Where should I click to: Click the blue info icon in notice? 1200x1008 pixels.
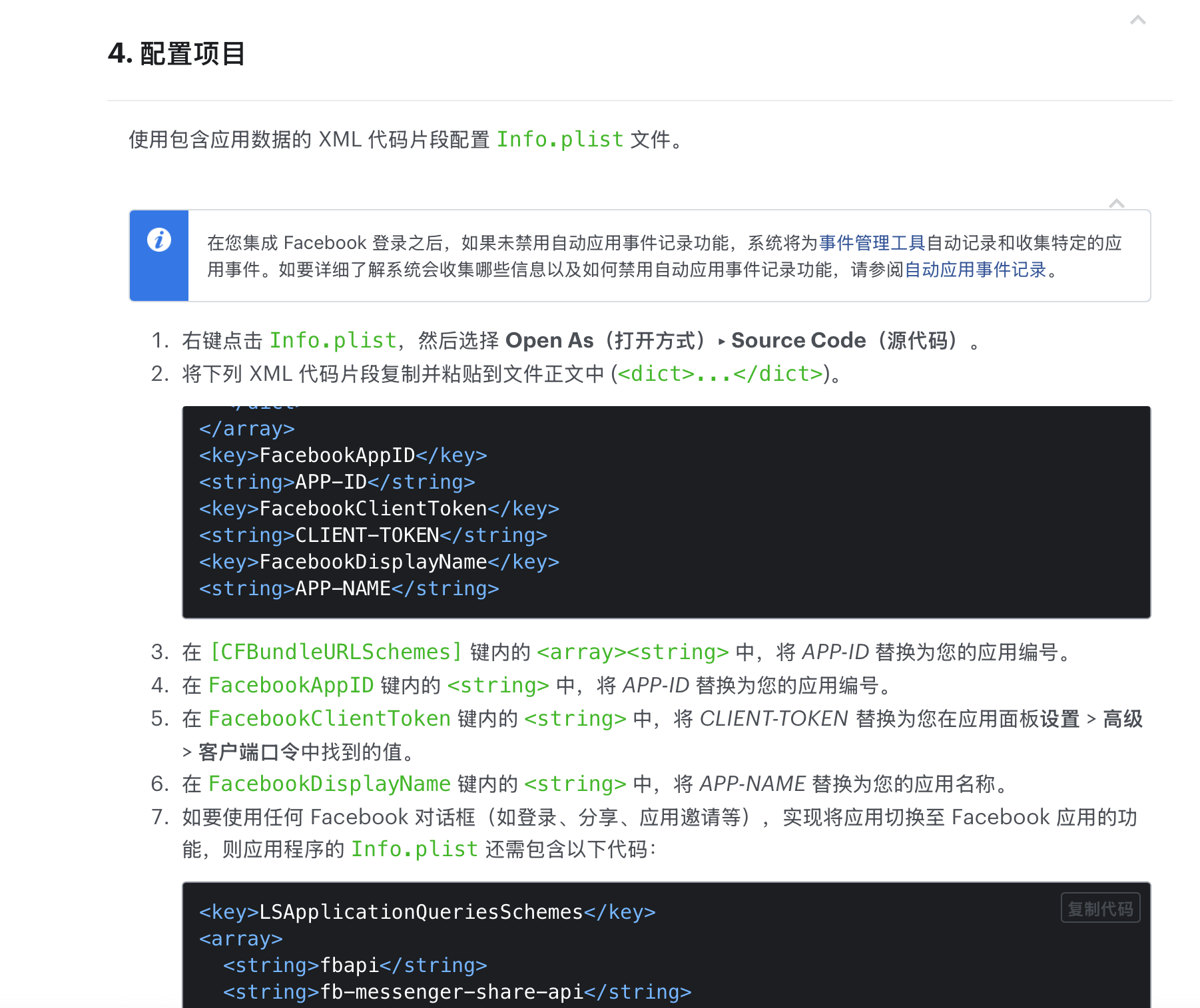coord(159,240)
